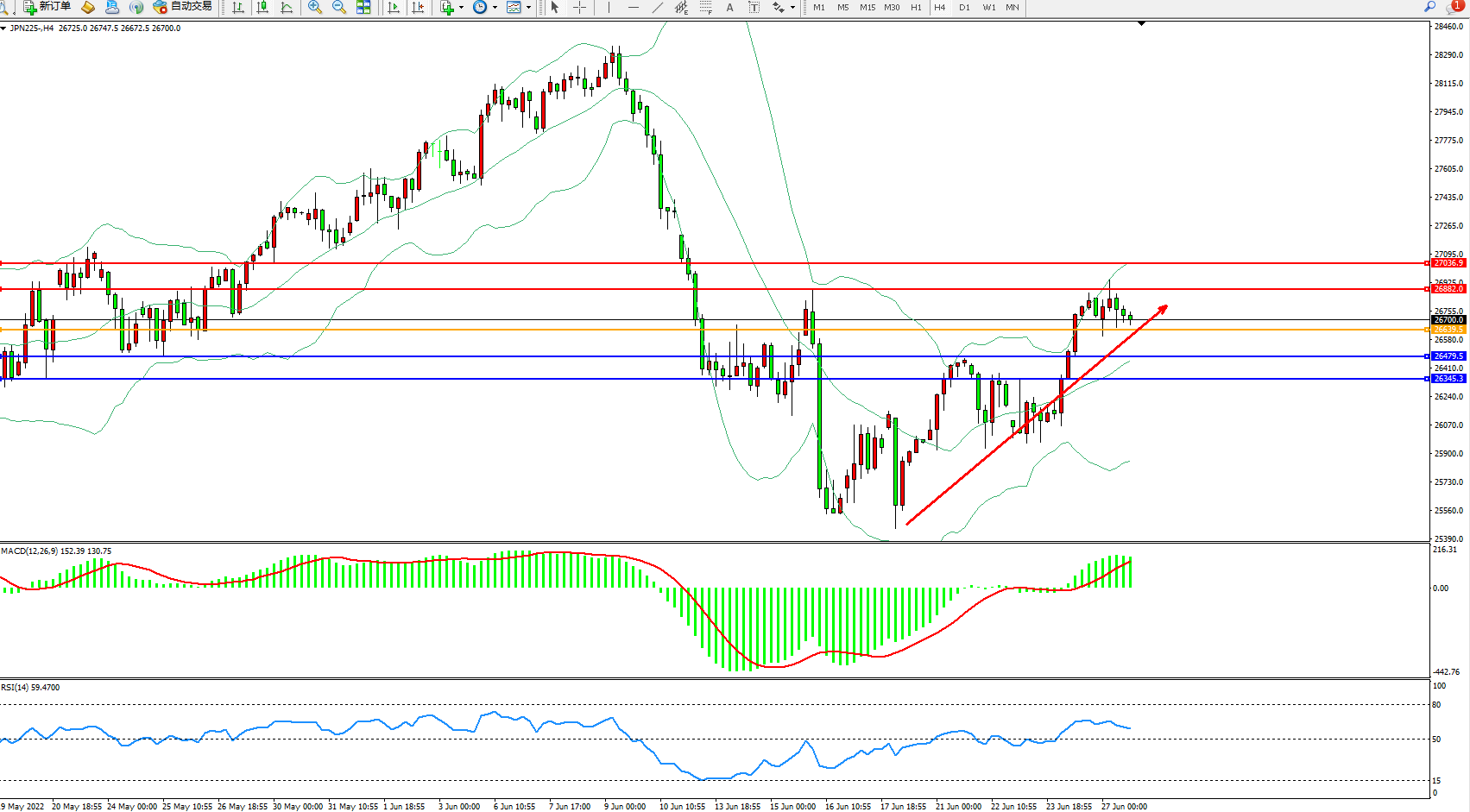Open the chat notifications icon with badge
Viewport: 1470px width, 812px height.
pyautogui.click(x=1454, y=7)
